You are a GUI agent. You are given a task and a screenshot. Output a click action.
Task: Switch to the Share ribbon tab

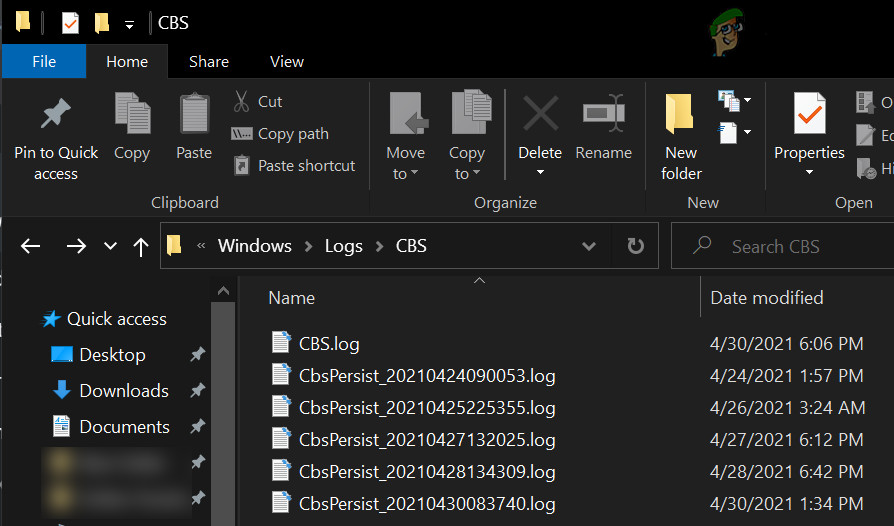coord(208,61)
